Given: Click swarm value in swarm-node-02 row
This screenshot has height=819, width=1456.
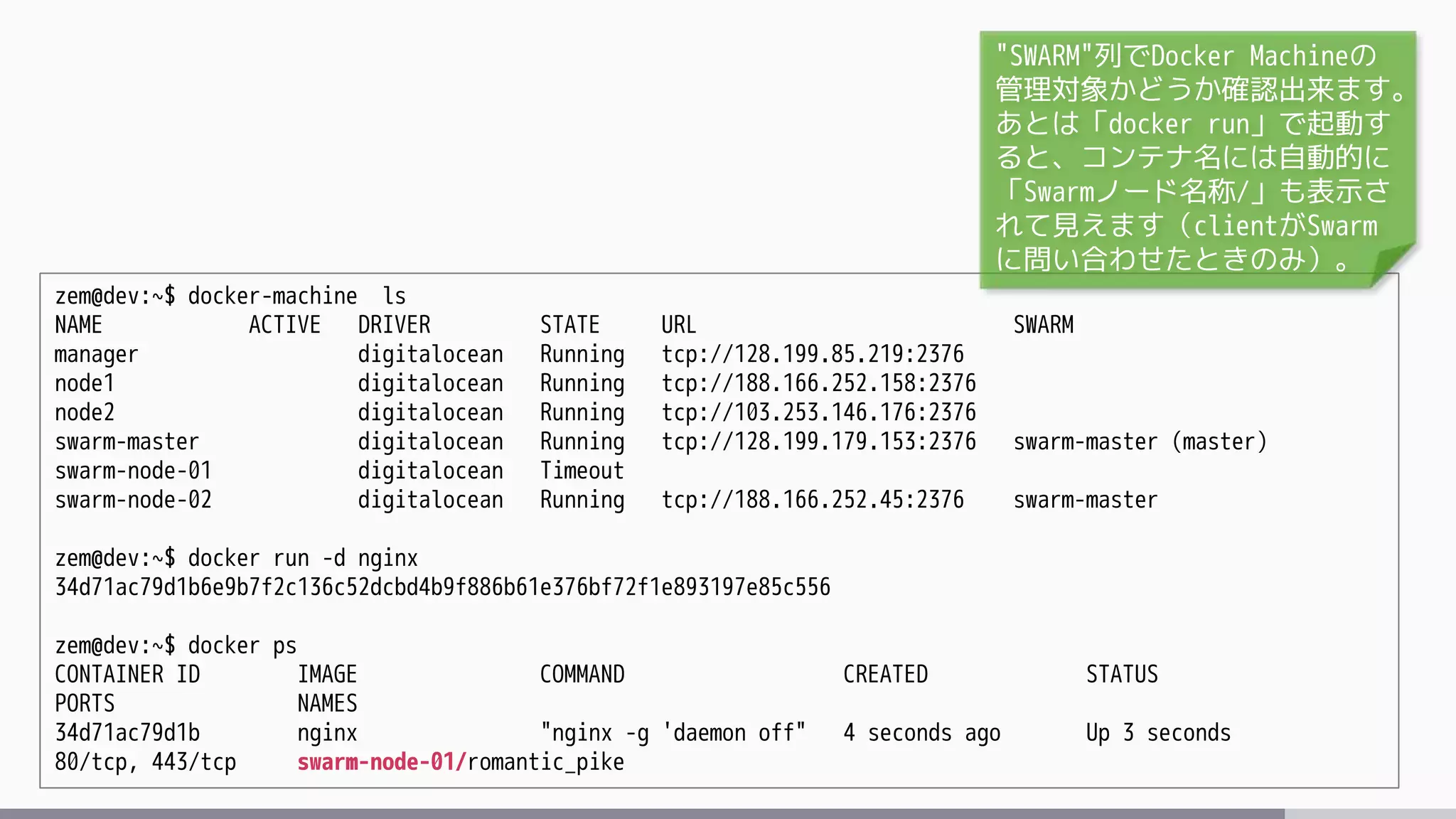Looking at the screenshot, I should [1085, 500].
